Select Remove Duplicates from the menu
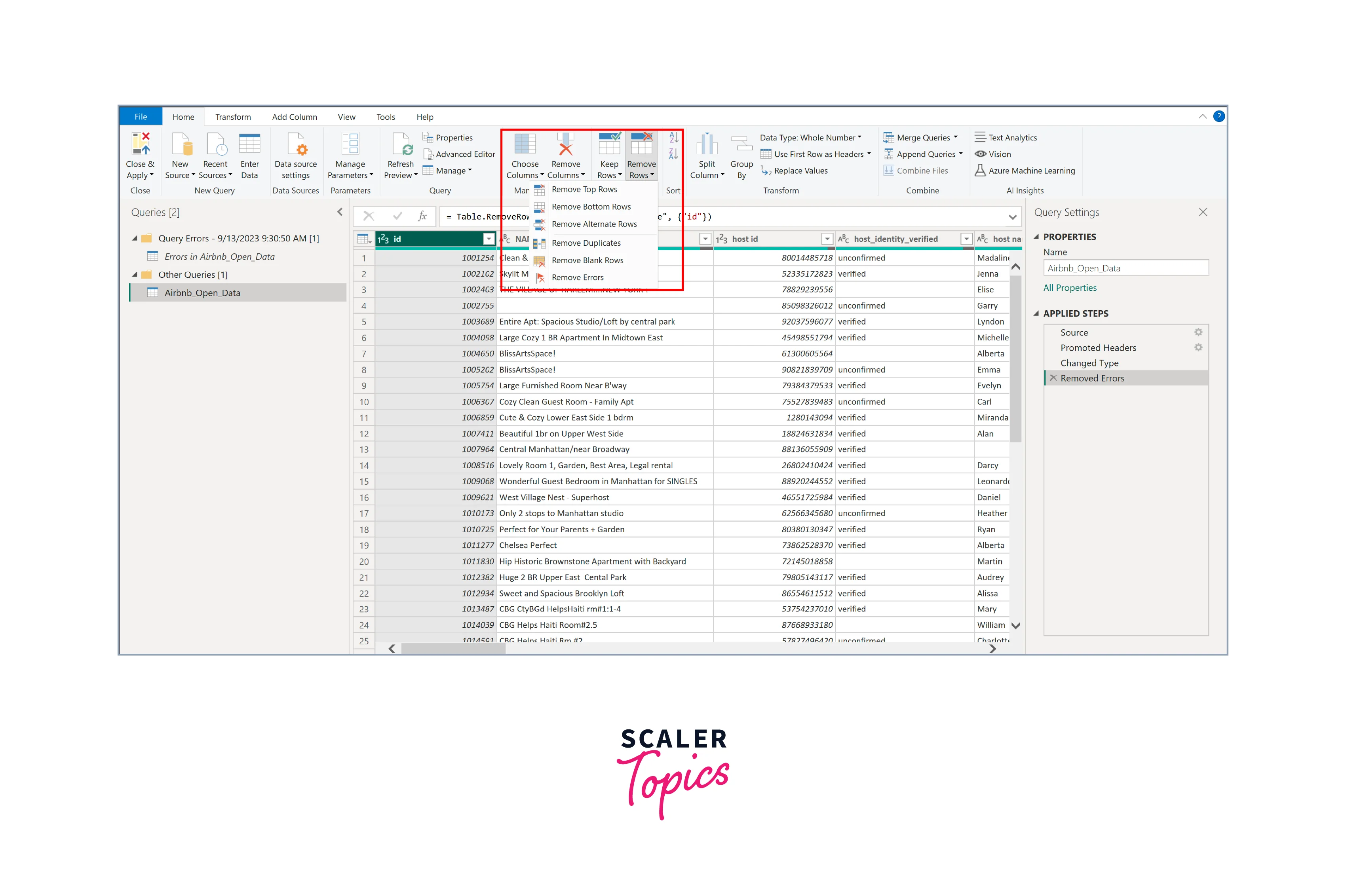Screen dimensions: 1346x896 tap(586, 243)
